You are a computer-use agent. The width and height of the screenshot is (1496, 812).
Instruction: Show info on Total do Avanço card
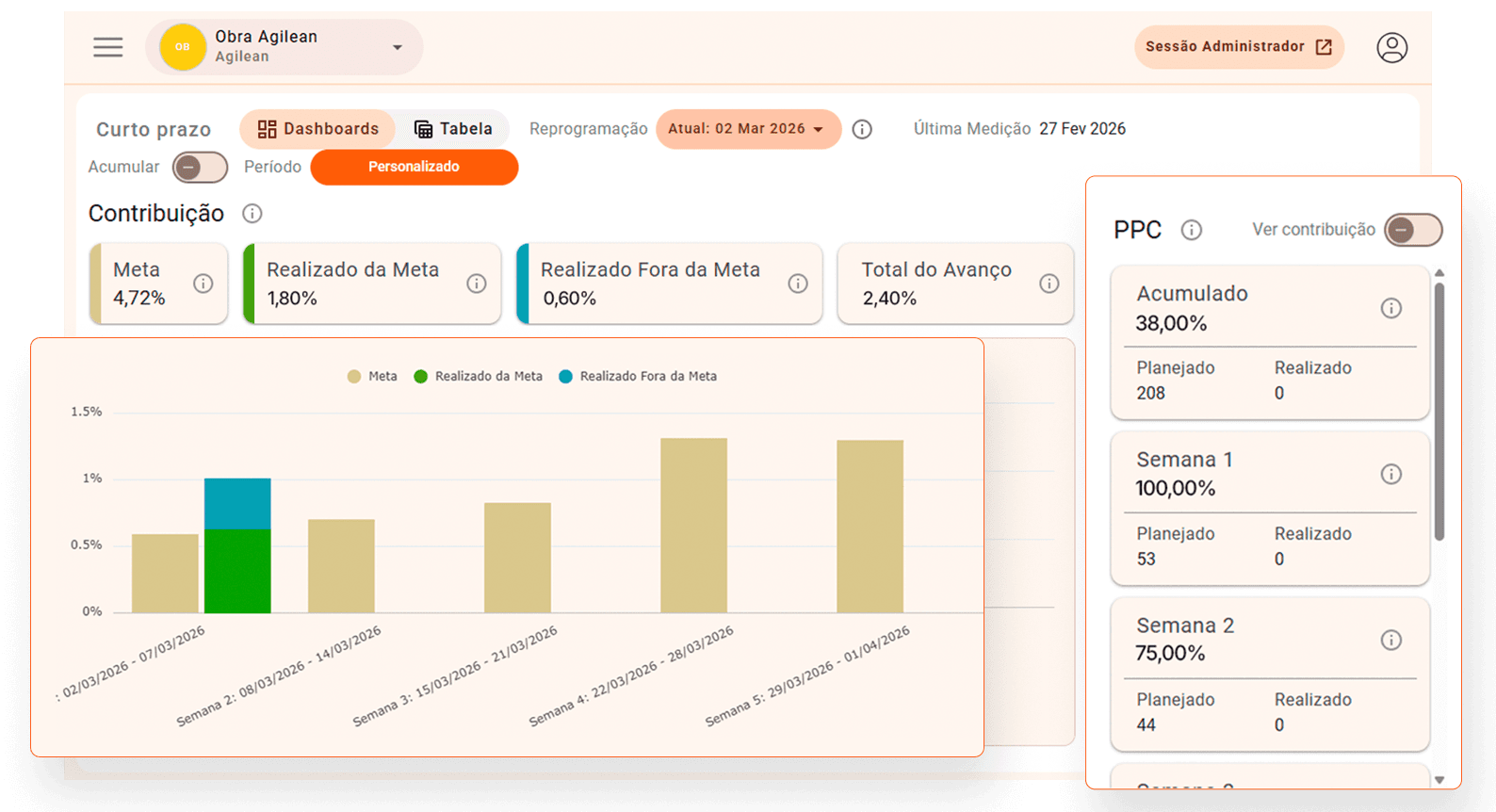click(1049, 284)
